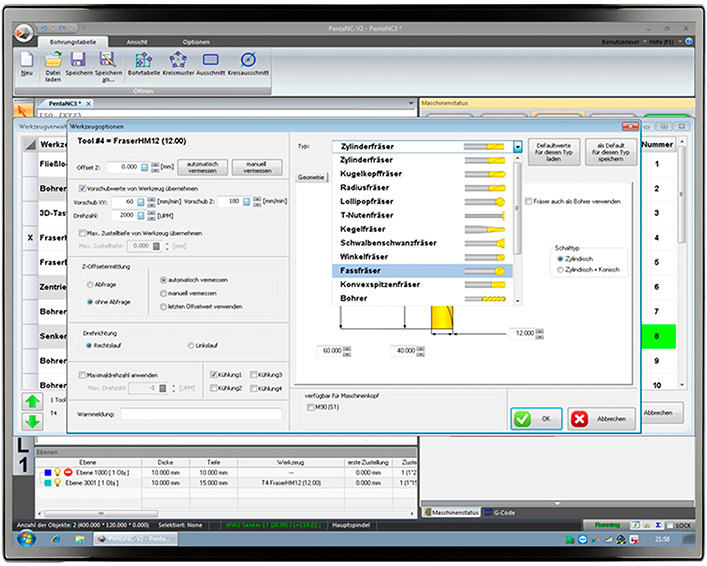
Task: Switch to the Ansicht ribbon tab
Action: [136, 41]
